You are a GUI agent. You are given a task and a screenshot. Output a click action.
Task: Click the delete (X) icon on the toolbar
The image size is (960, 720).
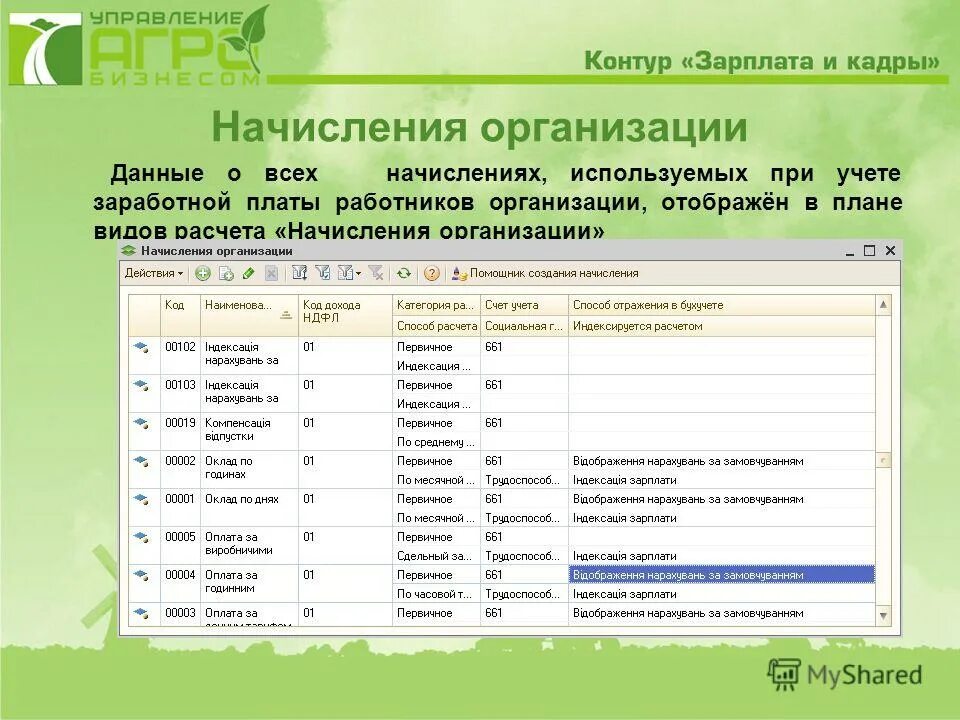(x=272, y=272)
